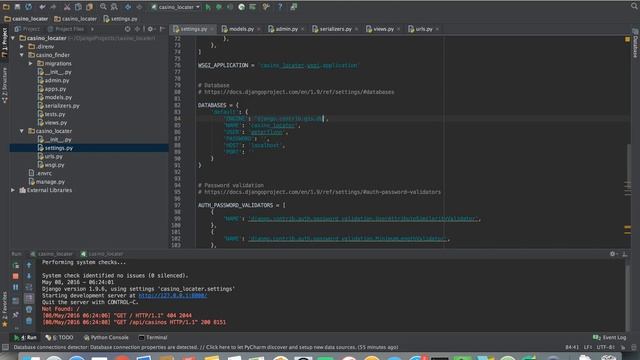Click the Help question mark icon
Image resolution: width=640 pixels, height=360 pixels.
click(x=280, y=7)
